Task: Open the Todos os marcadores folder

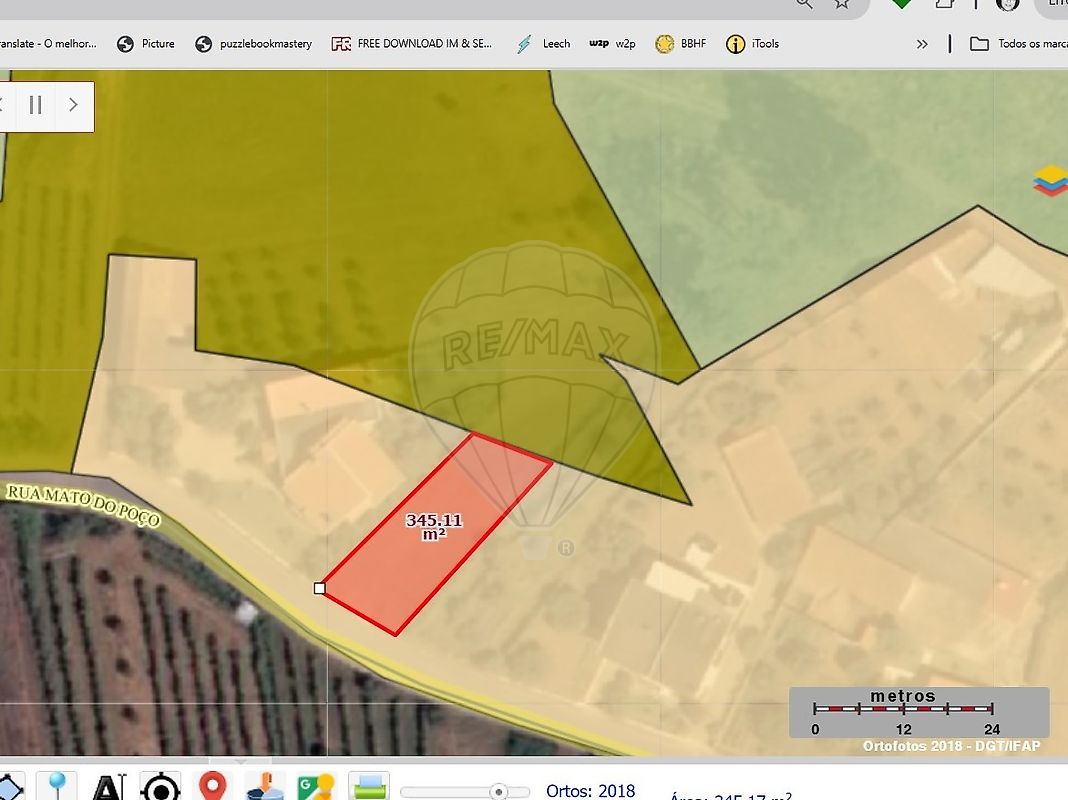Action: click(x=1018, y=44)
